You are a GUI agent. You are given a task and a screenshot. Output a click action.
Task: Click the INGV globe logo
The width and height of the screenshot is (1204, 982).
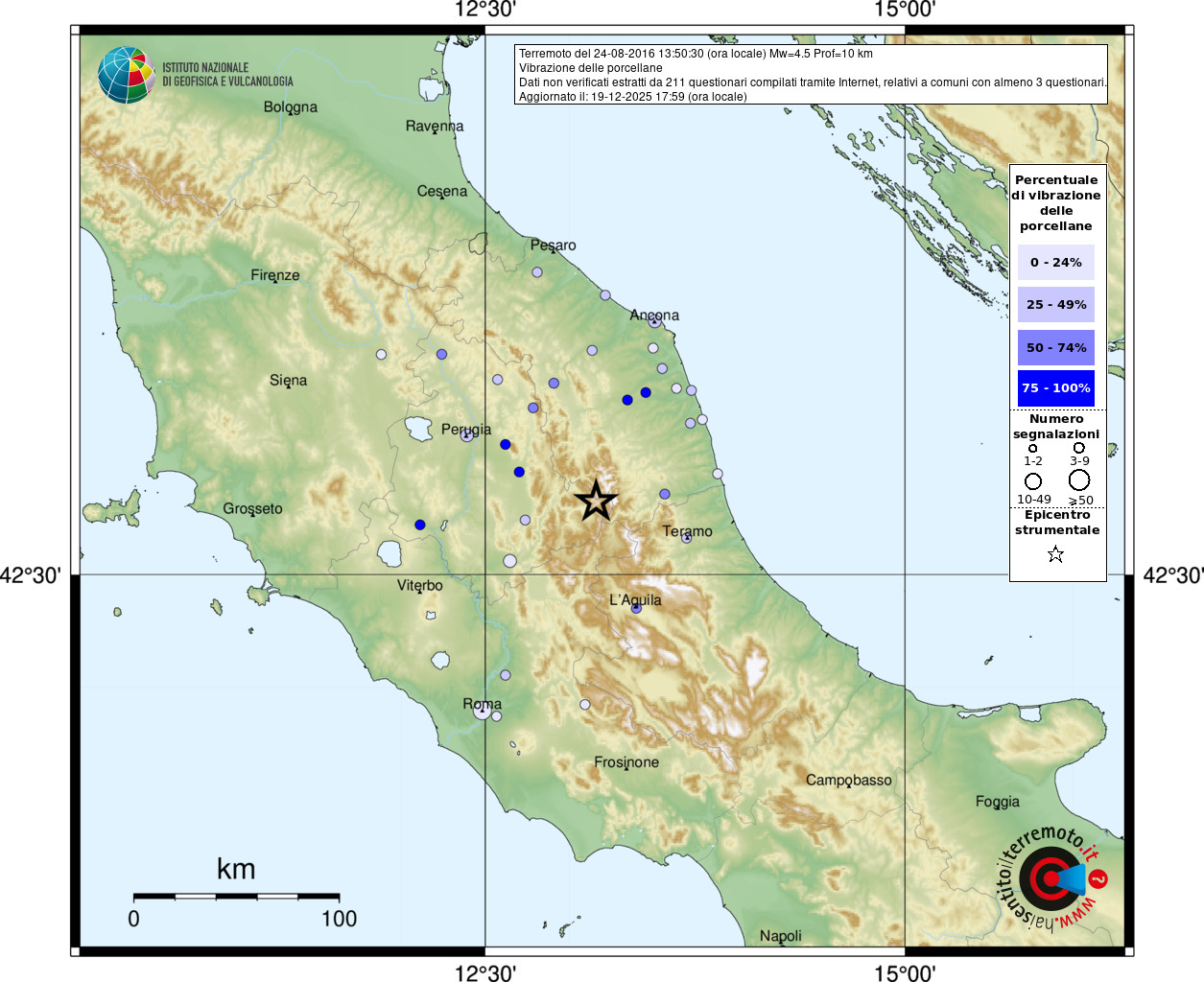point(126,75)
